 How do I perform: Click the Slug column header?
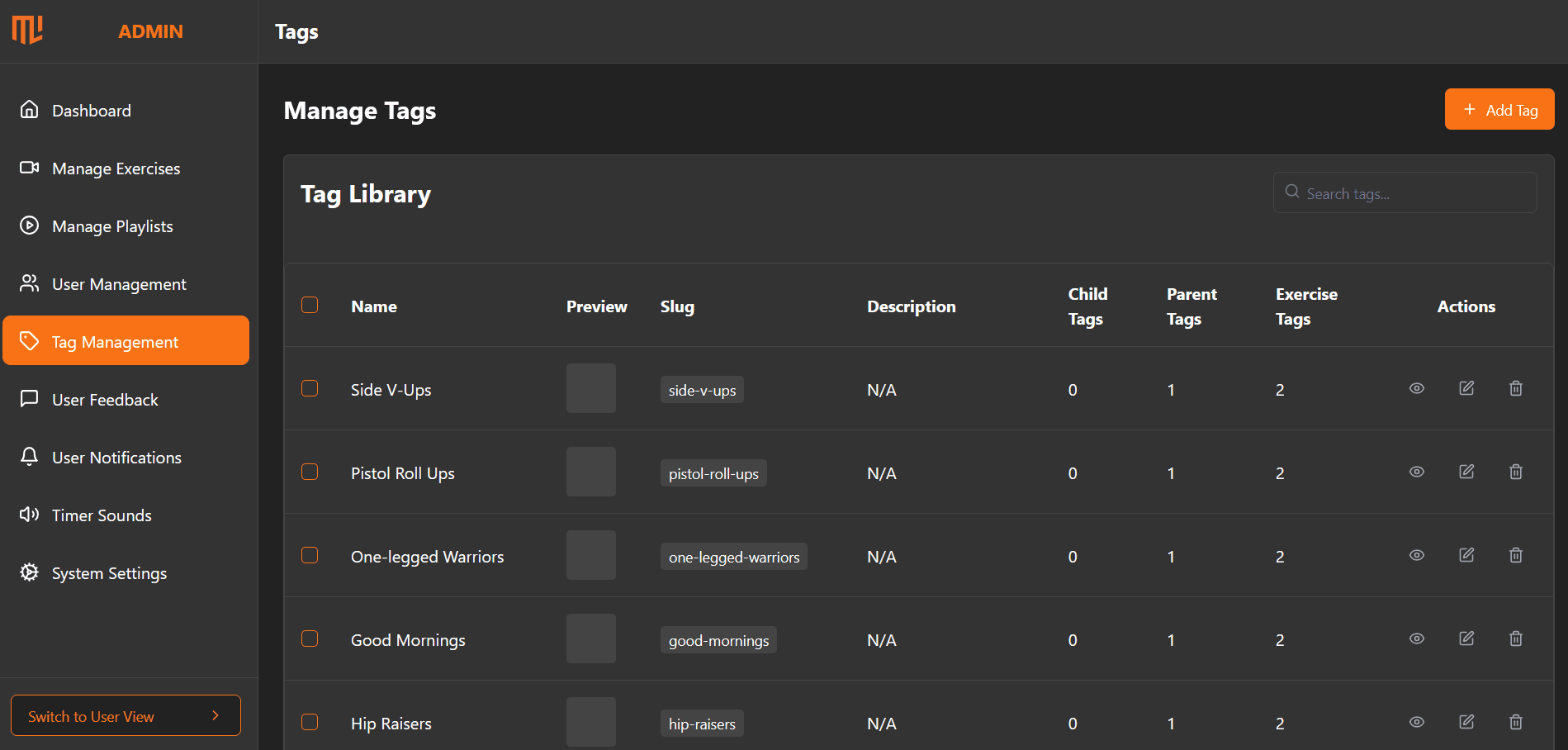tap(677, 306)
